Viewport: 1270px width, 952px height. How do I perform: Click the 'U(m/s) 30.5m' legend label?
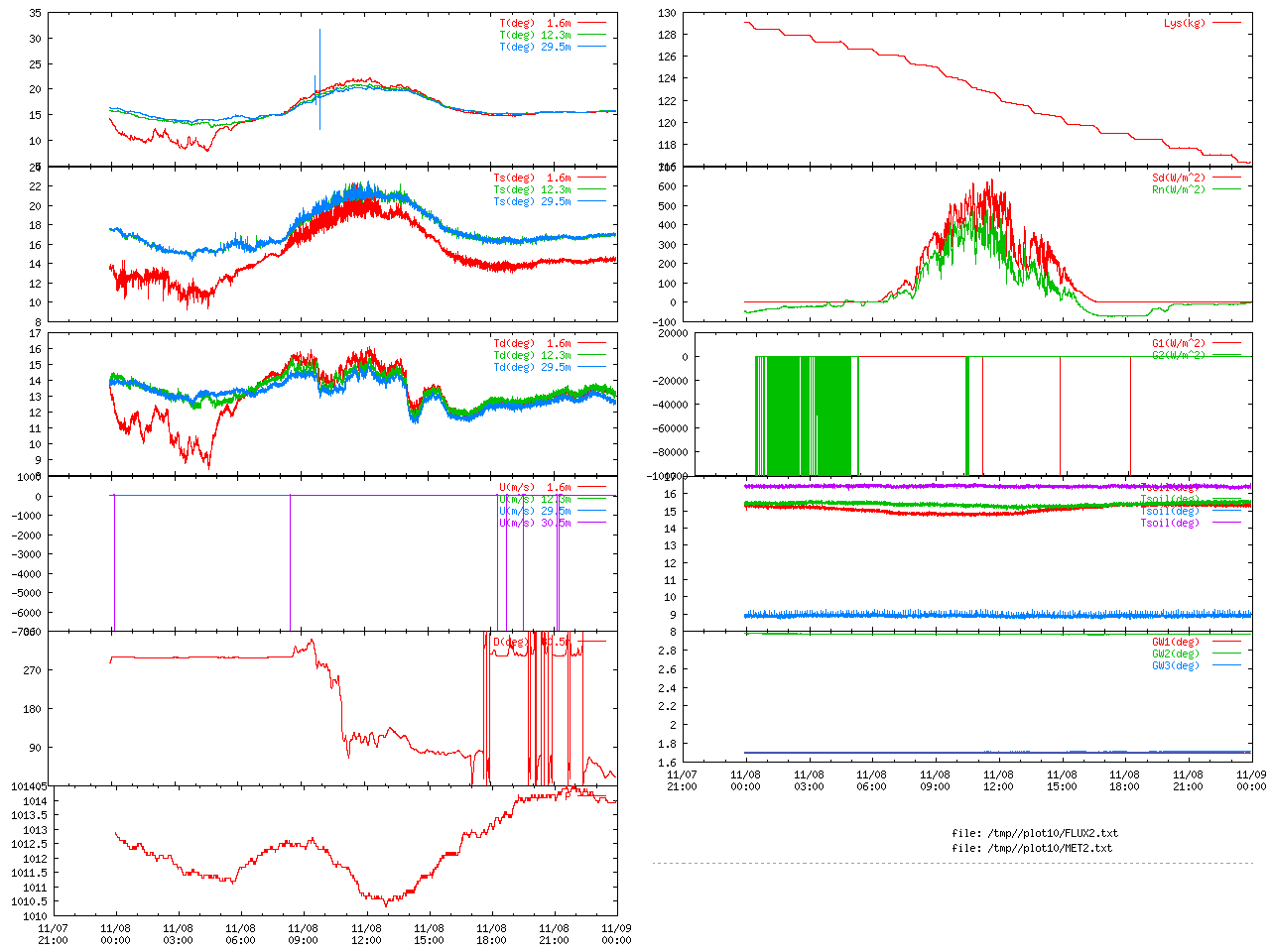(535, 524)
